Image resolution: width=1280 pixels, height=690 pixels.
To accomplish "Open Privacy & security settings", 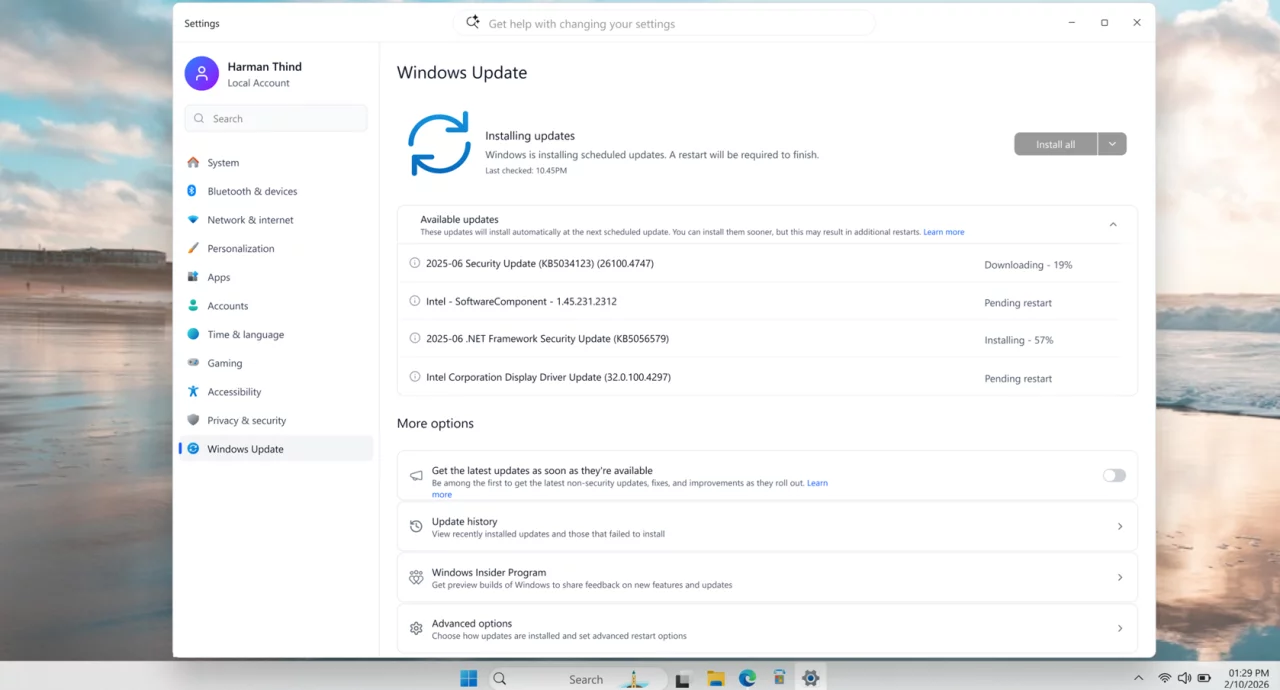I will click(x=246, y=421).
